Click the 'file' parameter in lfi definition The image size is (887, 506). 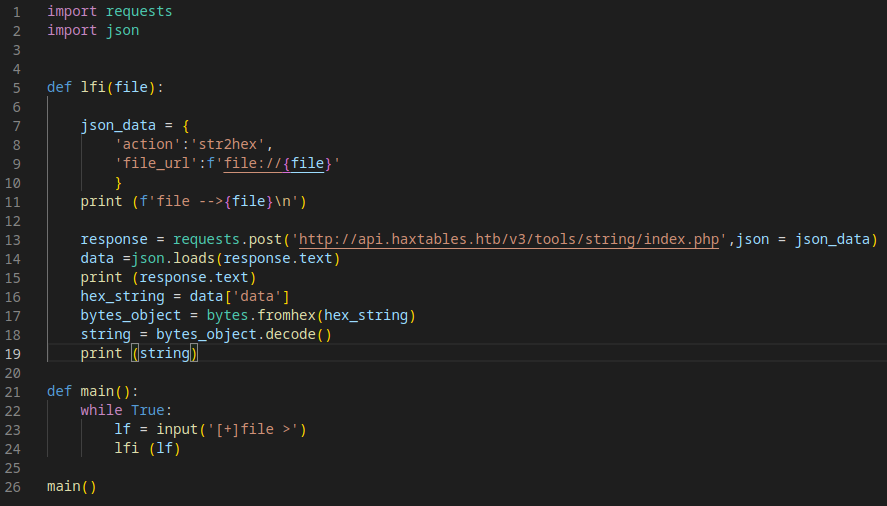tap(131, 87)
